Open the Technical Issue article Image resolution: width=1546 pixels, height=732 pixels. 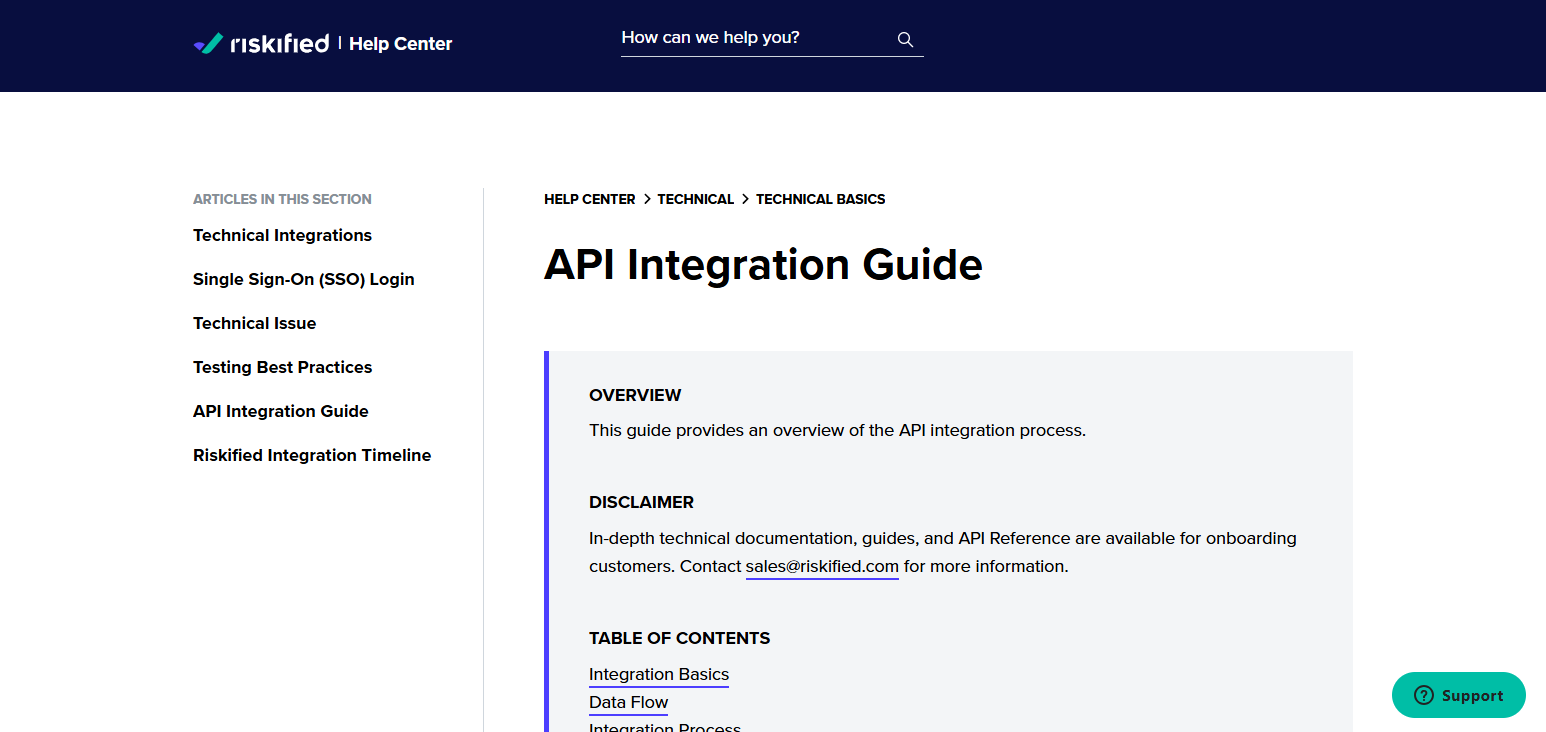pos(254,323)
